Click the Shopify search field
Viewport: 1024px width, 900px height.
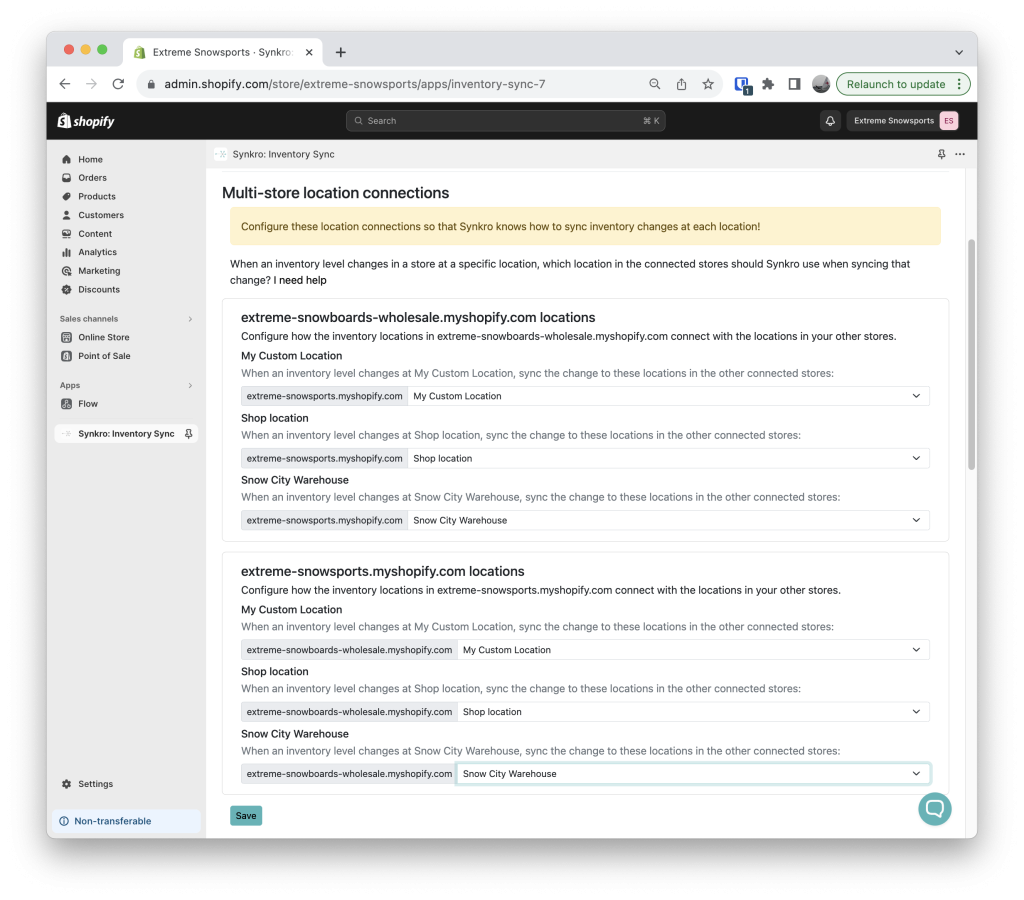(505, 121)
